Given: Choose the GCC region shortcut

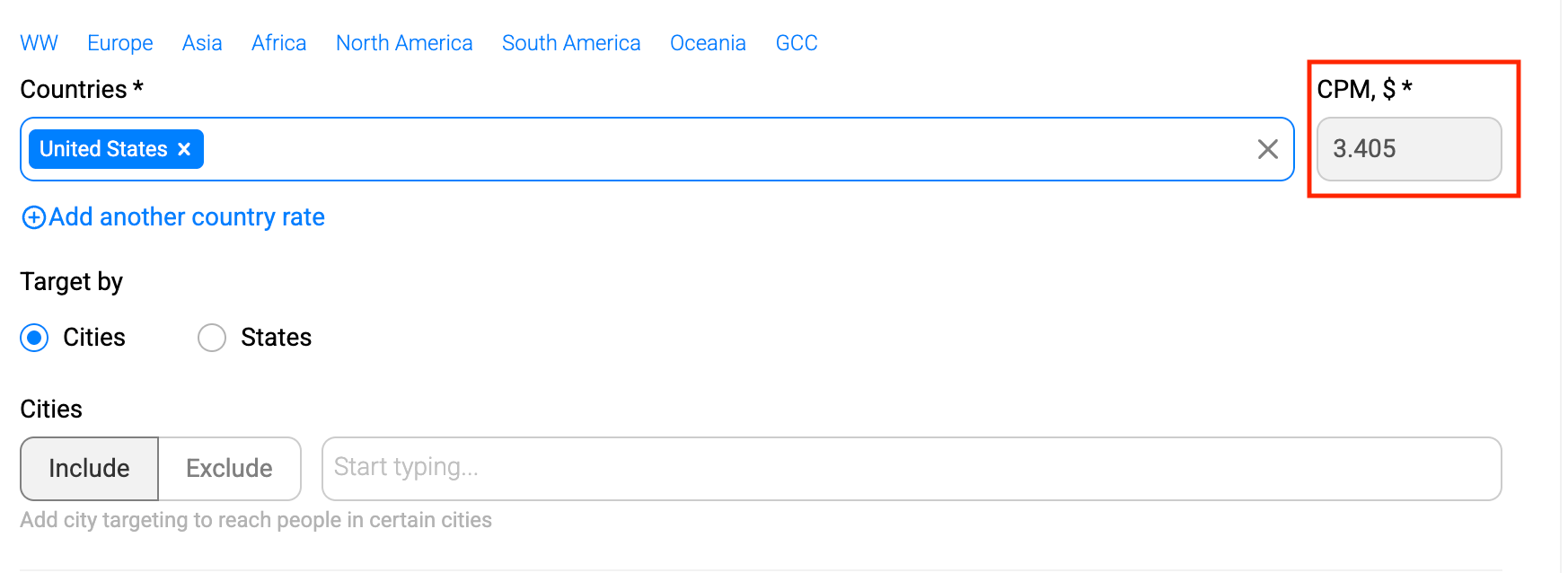Looking at the screenshot, I should tap(797, 43).
